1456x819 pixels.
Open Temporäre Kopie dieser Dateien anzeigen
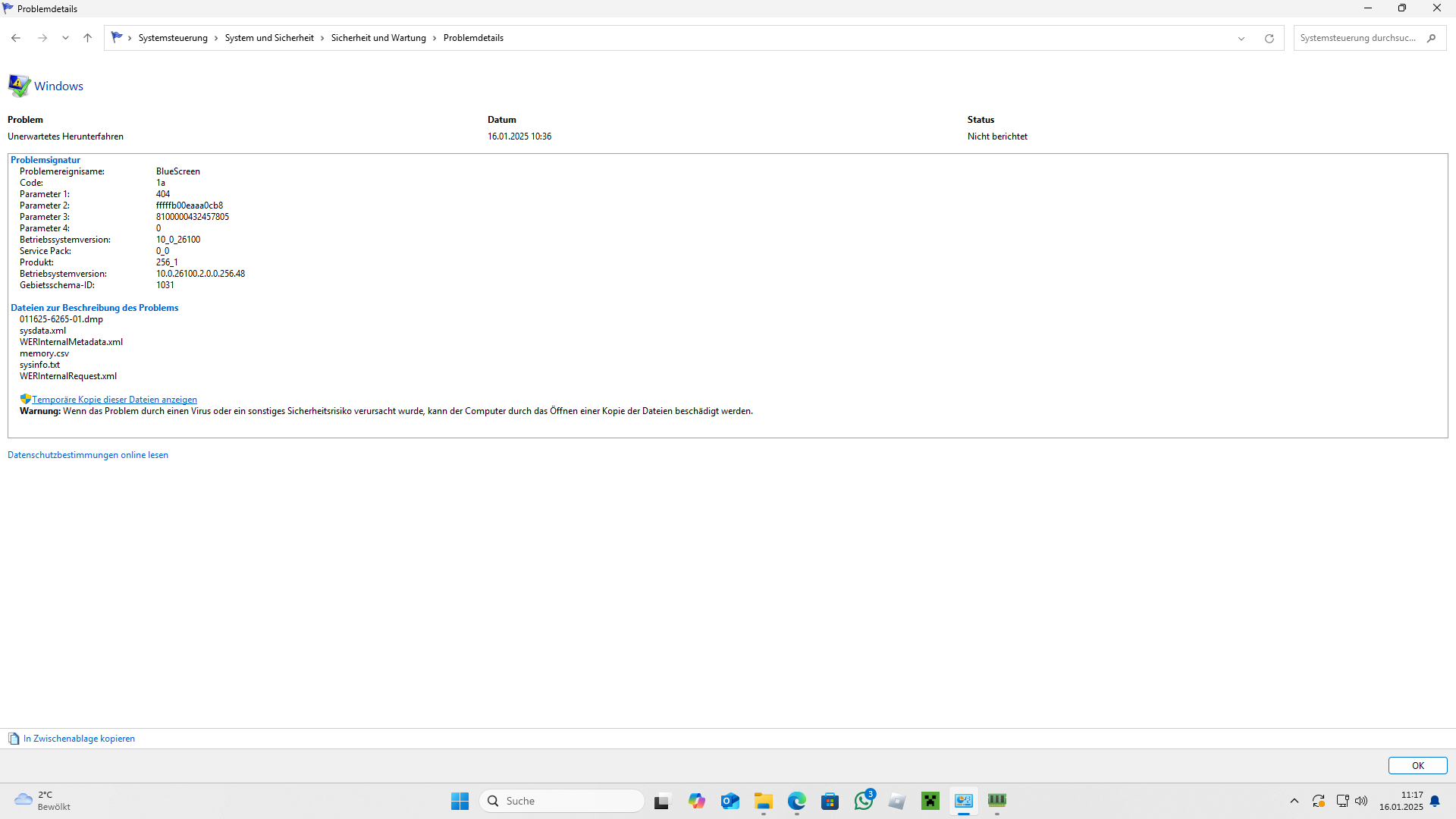(x=114, y=399)
